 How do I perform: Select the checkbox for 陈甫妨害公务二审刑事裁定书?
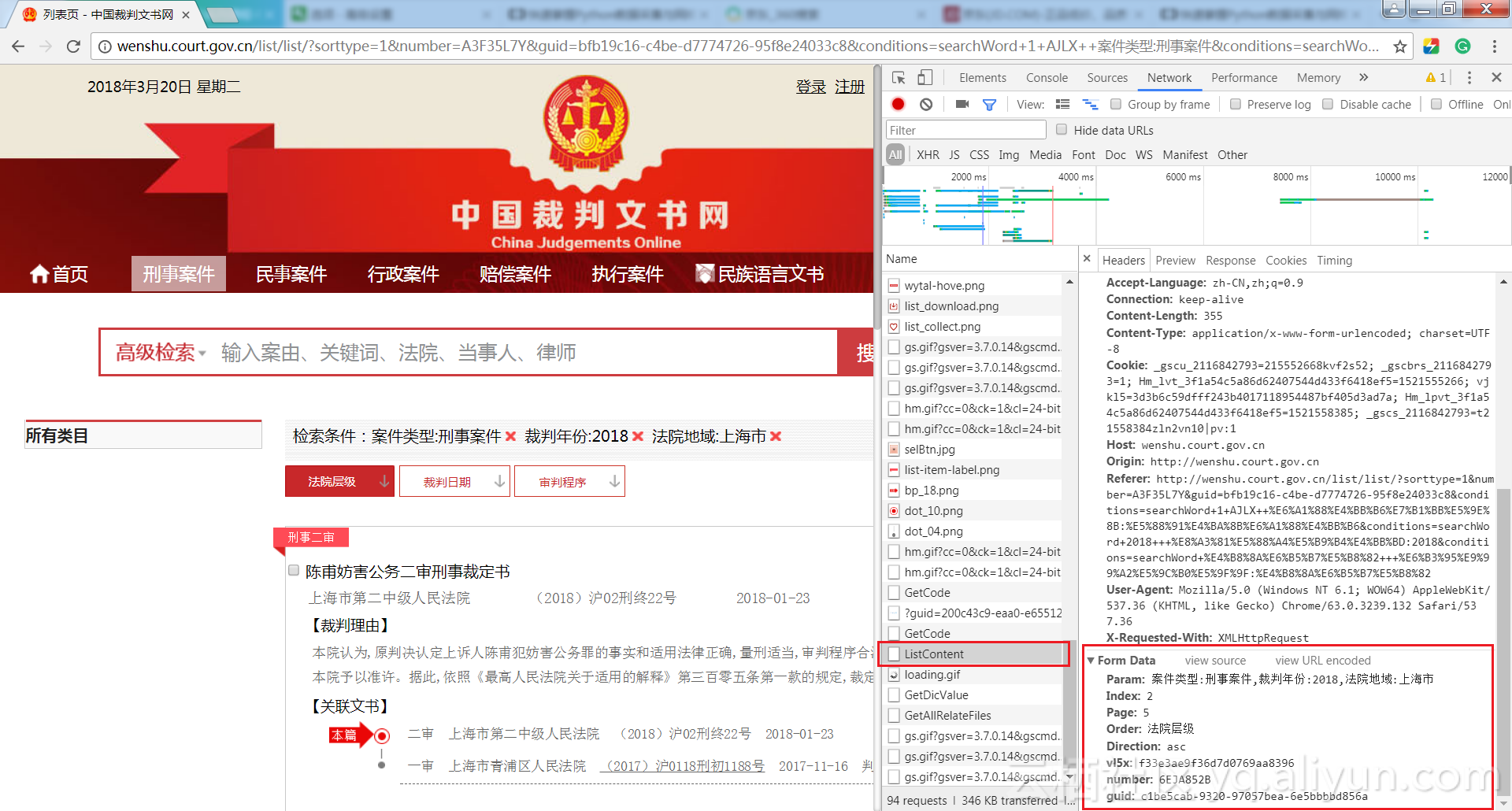pyautogui.click(x=294, y=571)
